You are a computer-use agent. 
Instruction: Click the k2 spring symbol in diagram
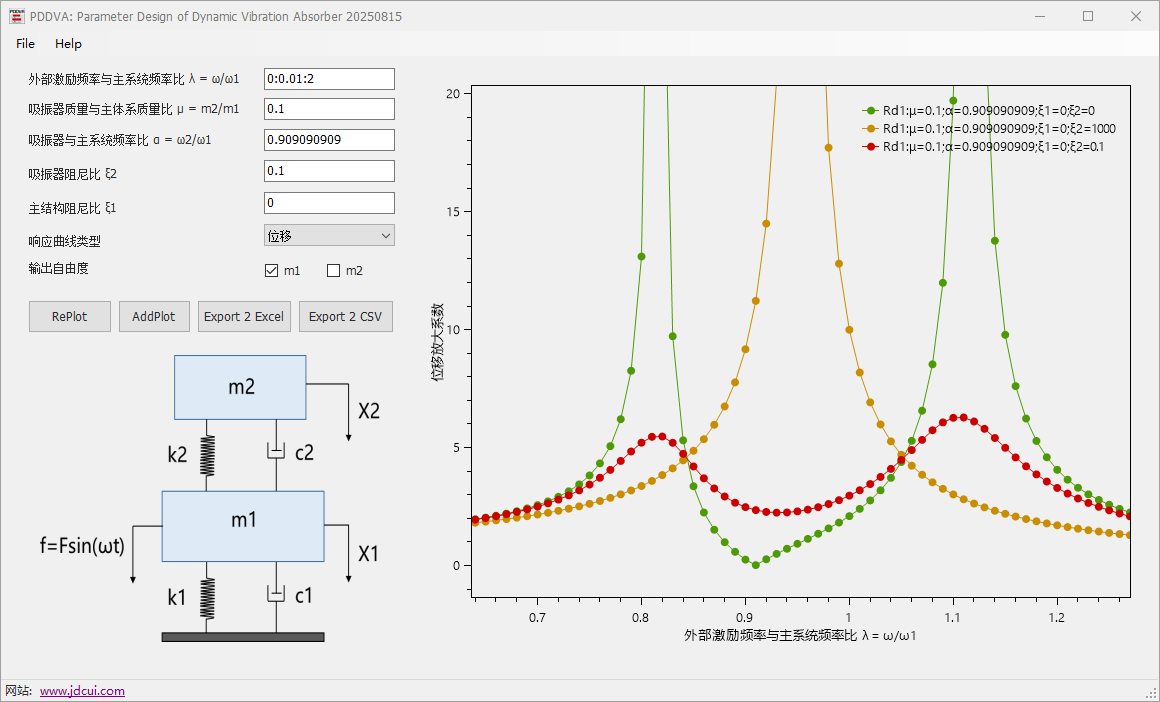click(x=208, y=454)
